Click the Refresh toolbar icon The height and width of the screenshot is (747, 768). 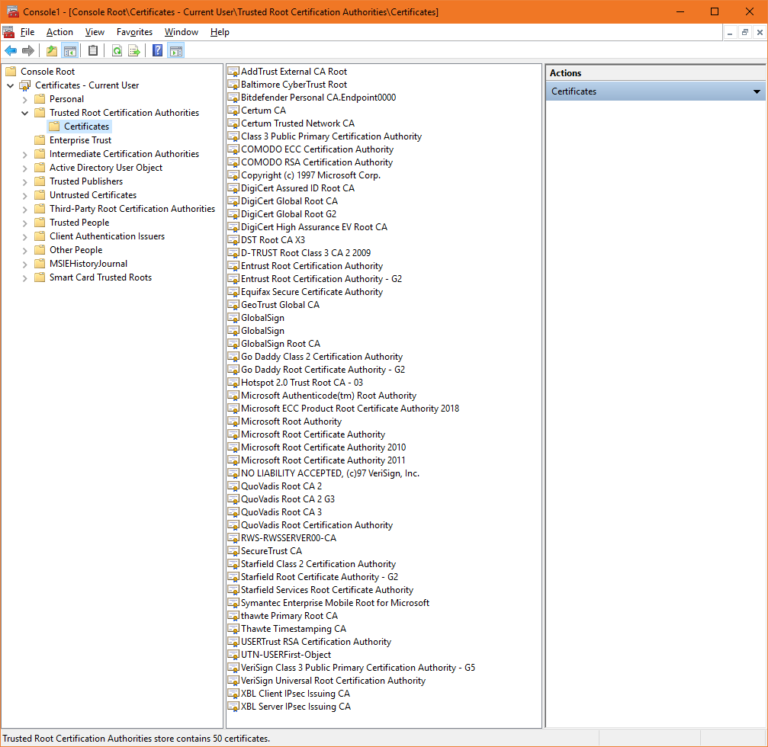point(117,50)
